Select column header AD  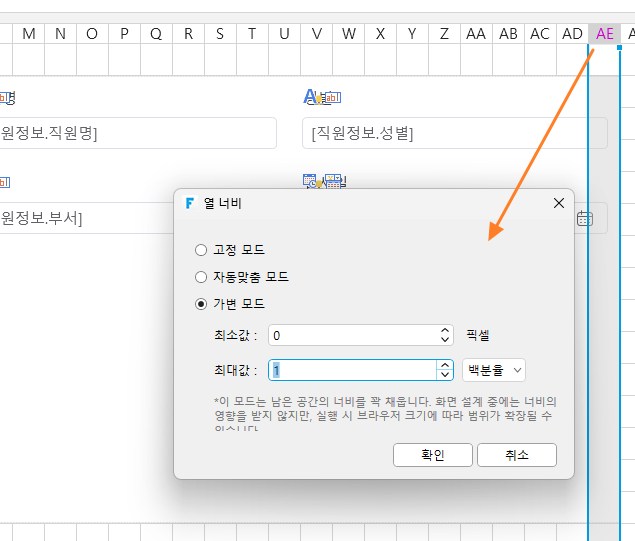[572, 34]
